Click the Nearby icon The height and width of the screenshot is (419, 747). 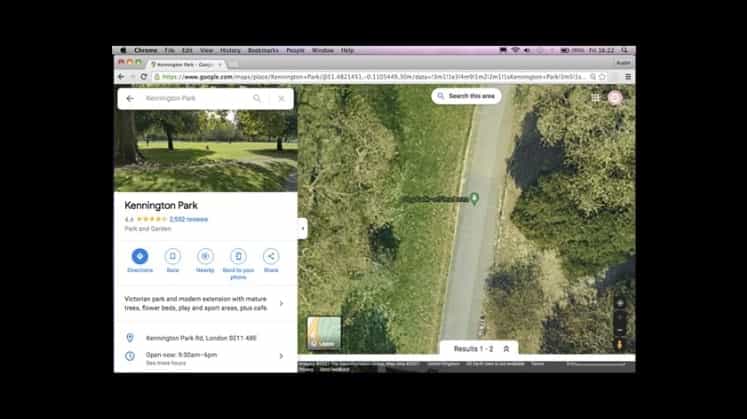205,256
